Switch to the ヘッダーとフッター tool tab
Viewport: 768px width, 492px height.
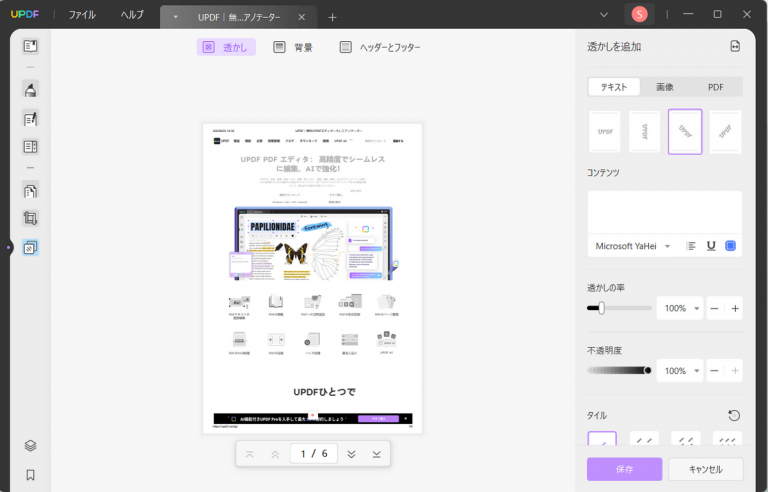coord(380,47)
